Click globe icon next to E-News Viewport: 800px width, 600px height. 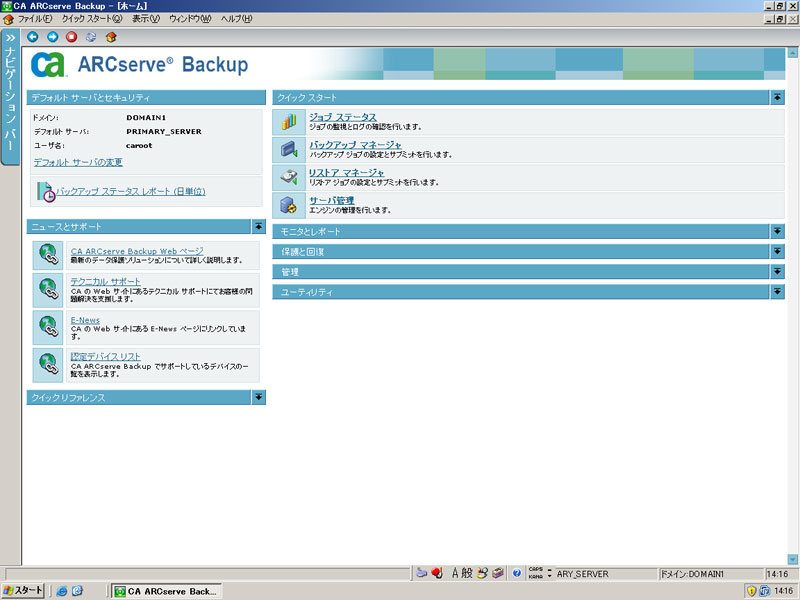[x=48, y=327]
